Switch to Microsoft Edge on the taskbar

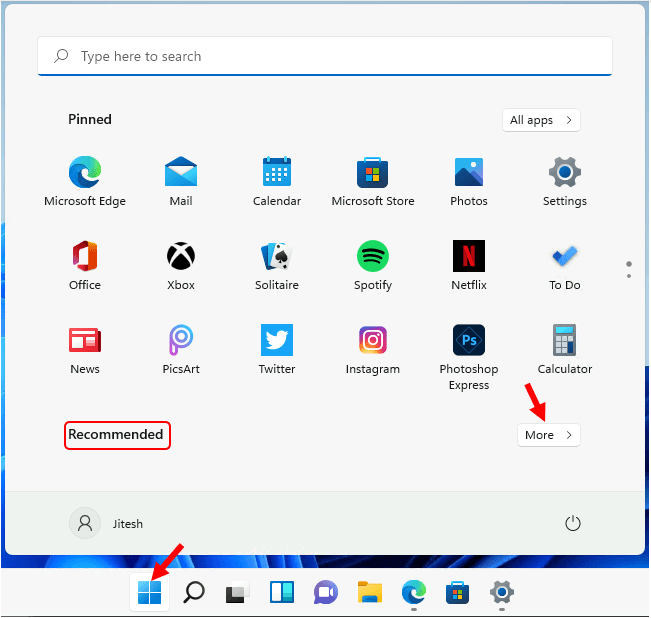(x=414, y=592)
